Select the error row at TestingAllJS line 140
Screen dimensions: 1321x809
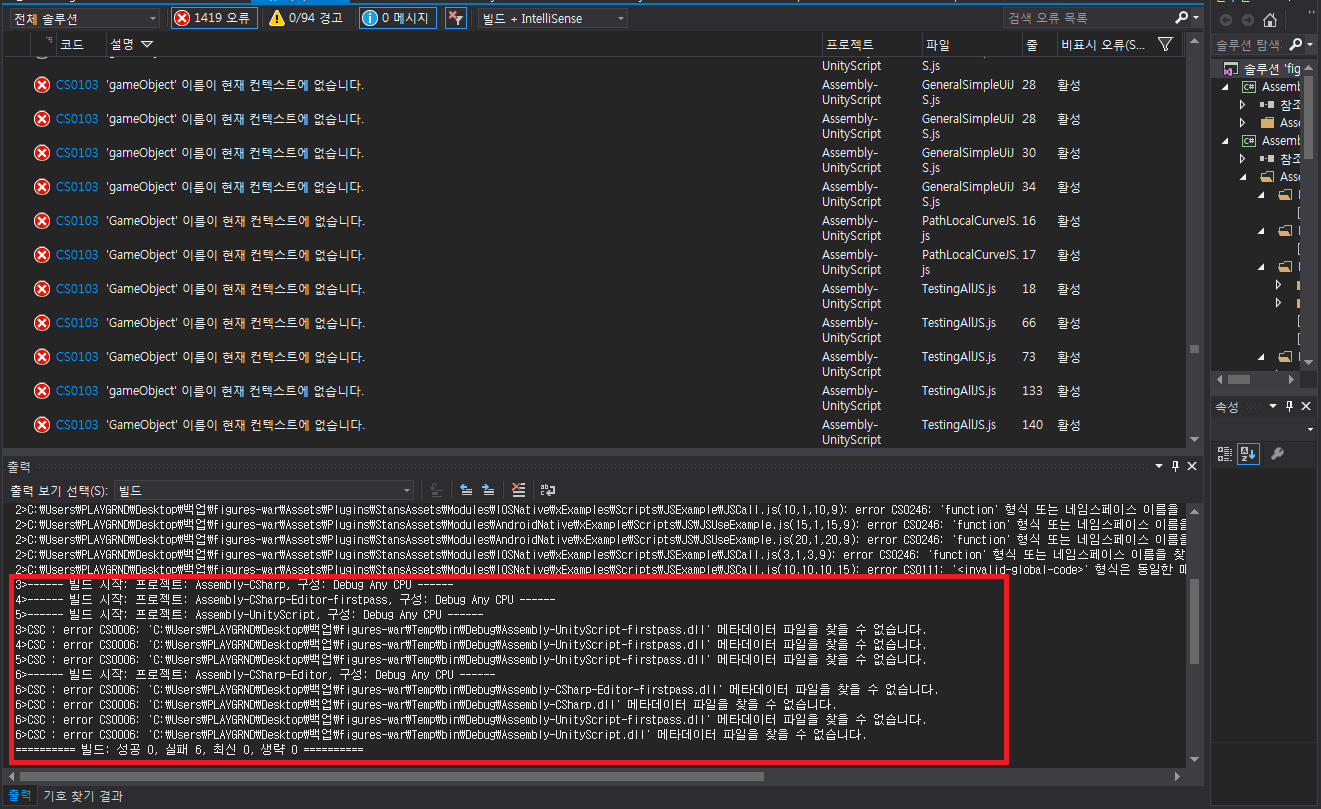(594, 432)
